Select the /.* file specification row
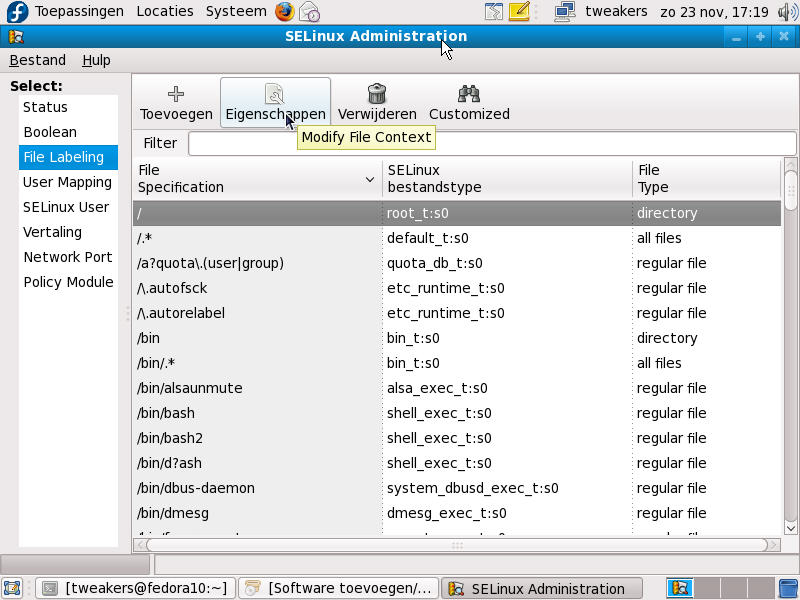Viewport: 800px width, 600px height. tap(457, 238)
